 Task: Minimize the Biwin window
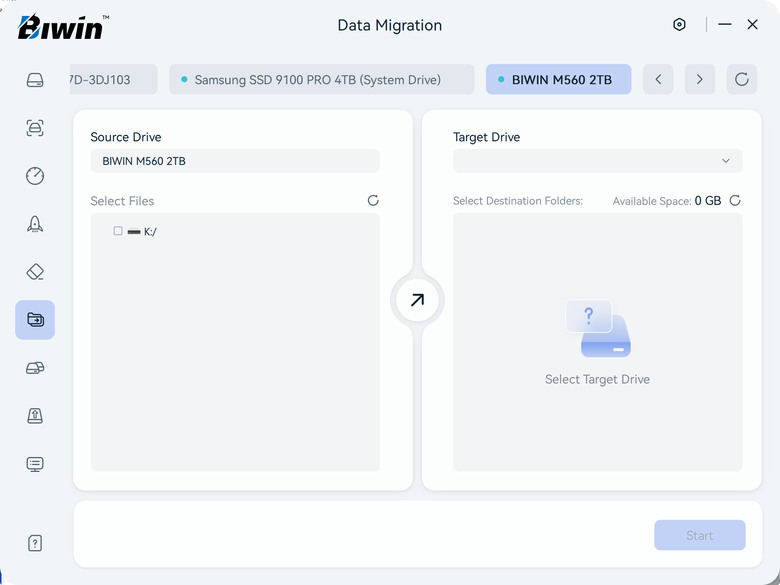[725, 24]
